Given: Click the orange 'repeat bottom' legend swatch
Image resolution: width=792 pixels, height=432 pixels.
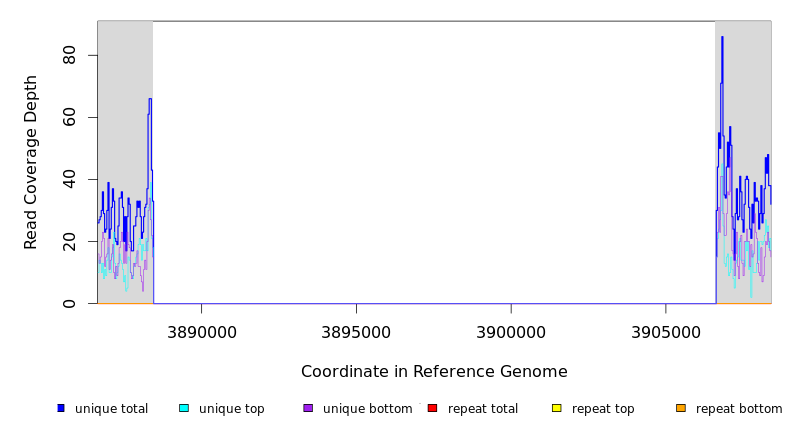Looking at the screenshot, I should tap(681, 408).
